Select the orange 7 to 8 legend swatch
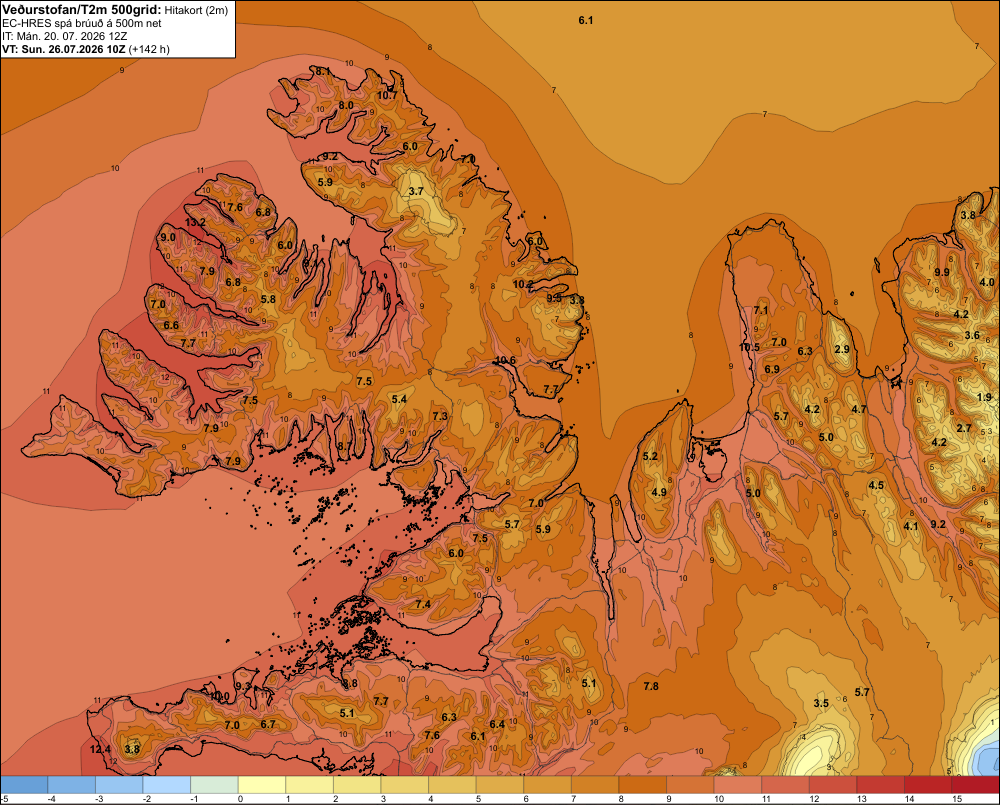Viewport: 1000px width, 805px height. coord(594,785)
